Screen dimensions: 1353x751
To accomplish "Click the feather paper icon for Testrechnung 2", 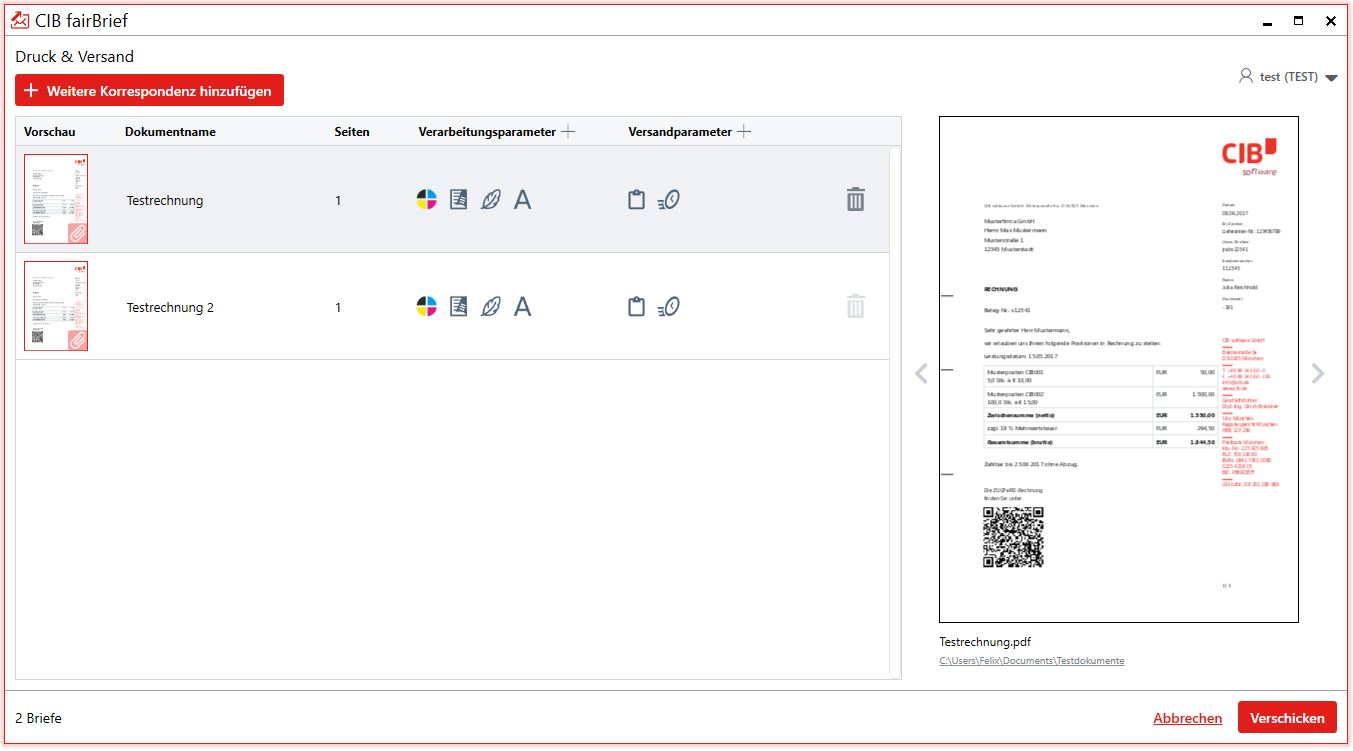I will click(490, 306).
